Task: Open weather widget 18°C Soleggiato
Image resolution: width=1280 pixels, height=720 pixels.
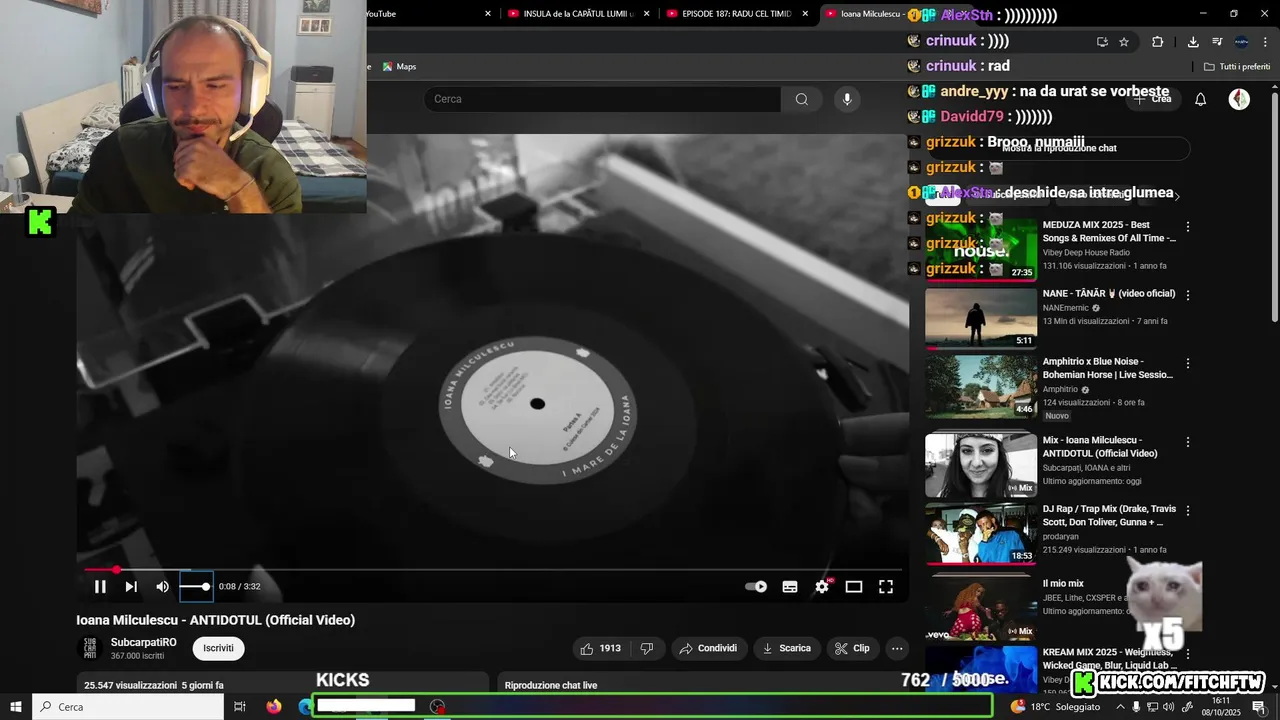Action: click(x=1055, y=707)
